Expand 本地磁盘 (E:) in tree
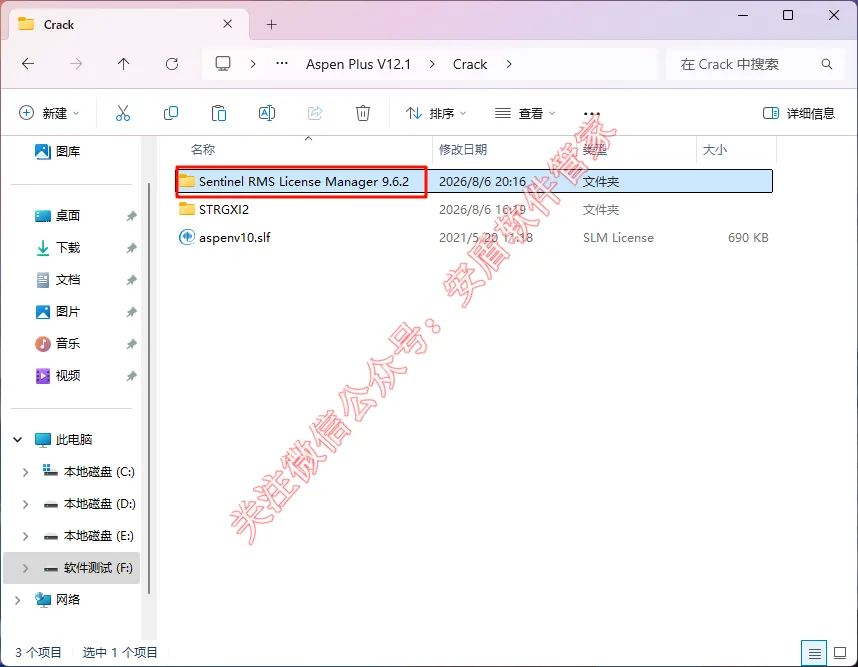 [25, 536]
